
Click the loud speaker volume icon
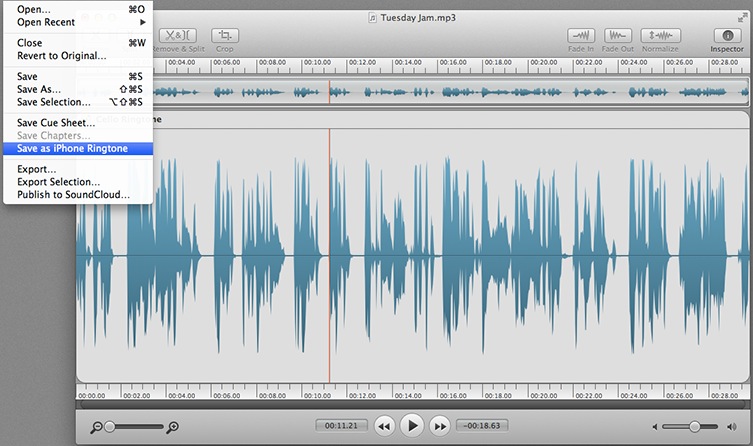pyautogui.click(x=736, y=427)
